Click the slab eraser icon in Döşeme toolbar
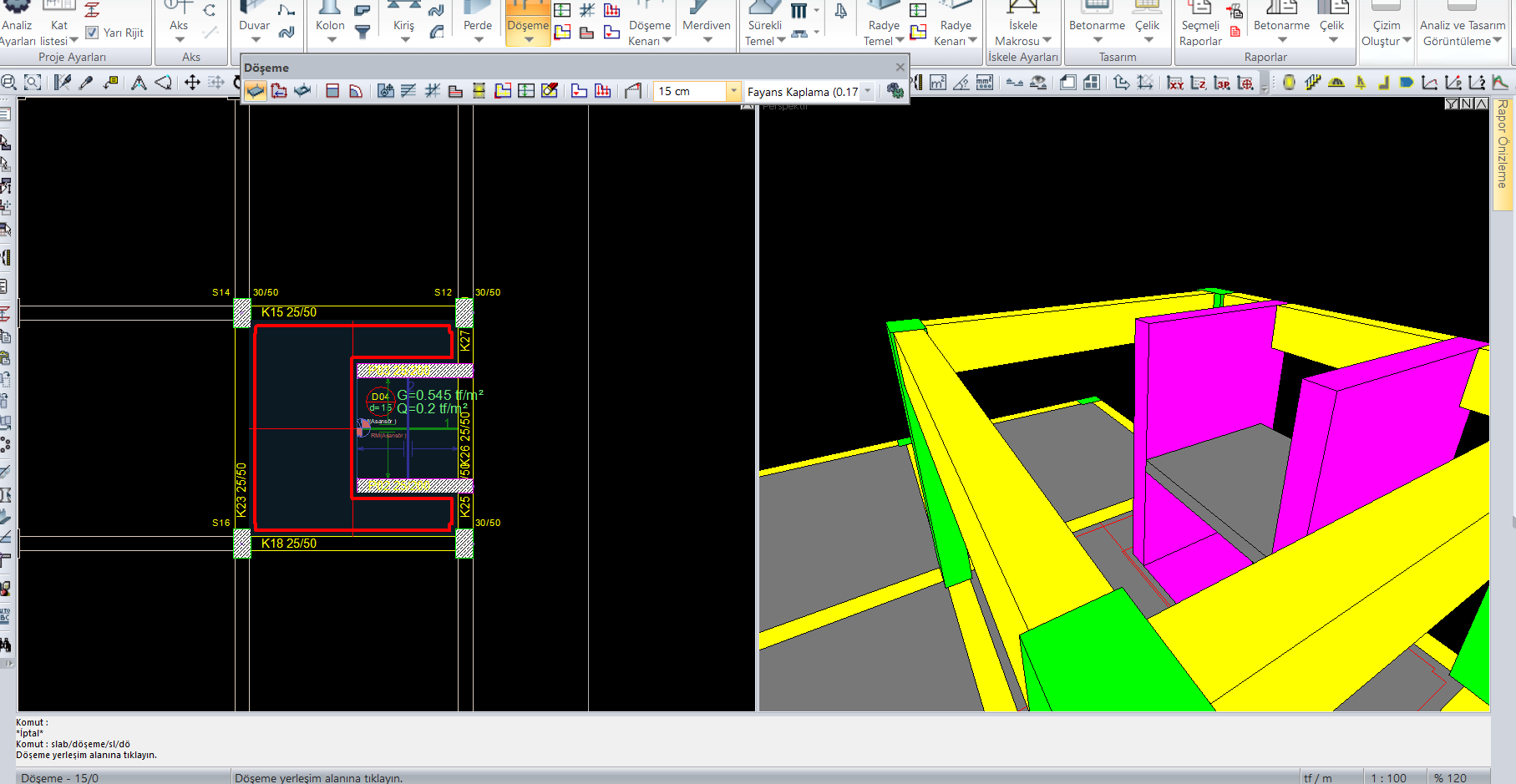Screen dimensions: 1516x784 (x=550, y=91)
